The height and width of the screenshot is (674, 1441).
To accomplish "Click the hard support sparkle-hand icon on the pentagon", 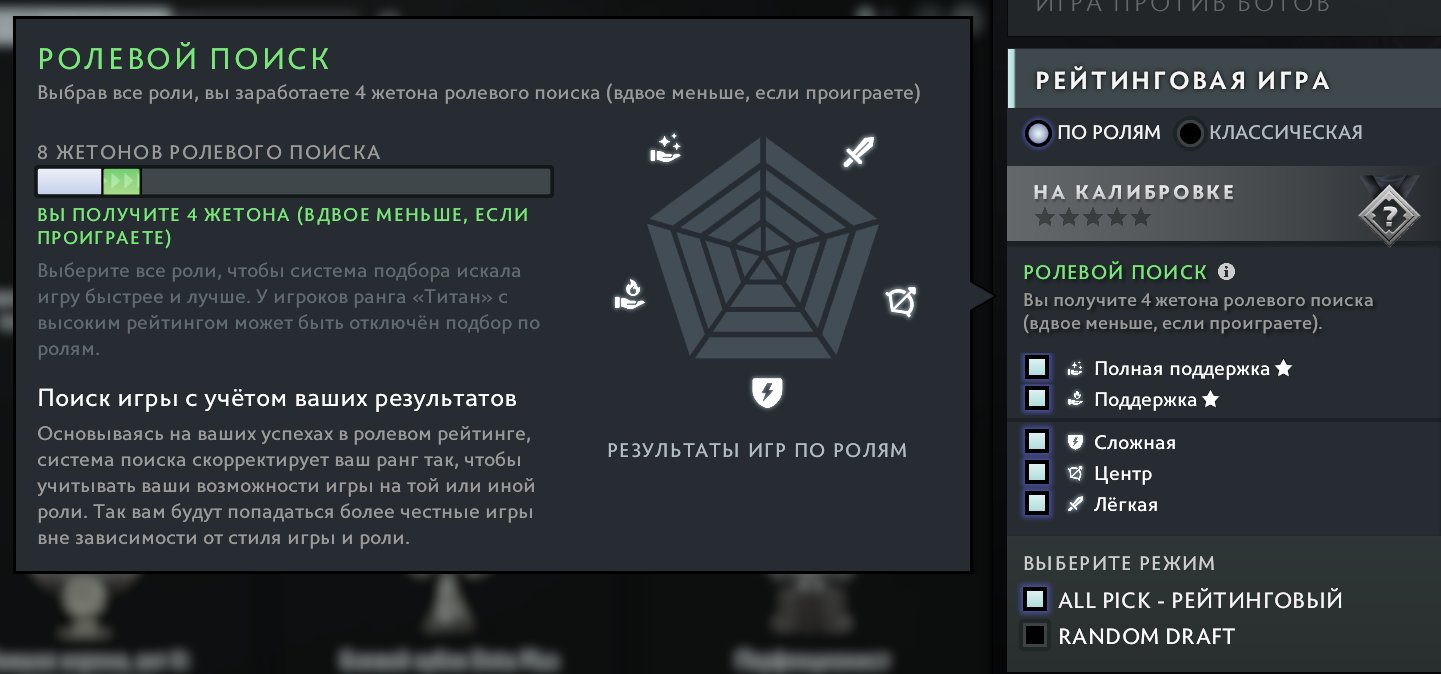I will click(x=665, y=149).
